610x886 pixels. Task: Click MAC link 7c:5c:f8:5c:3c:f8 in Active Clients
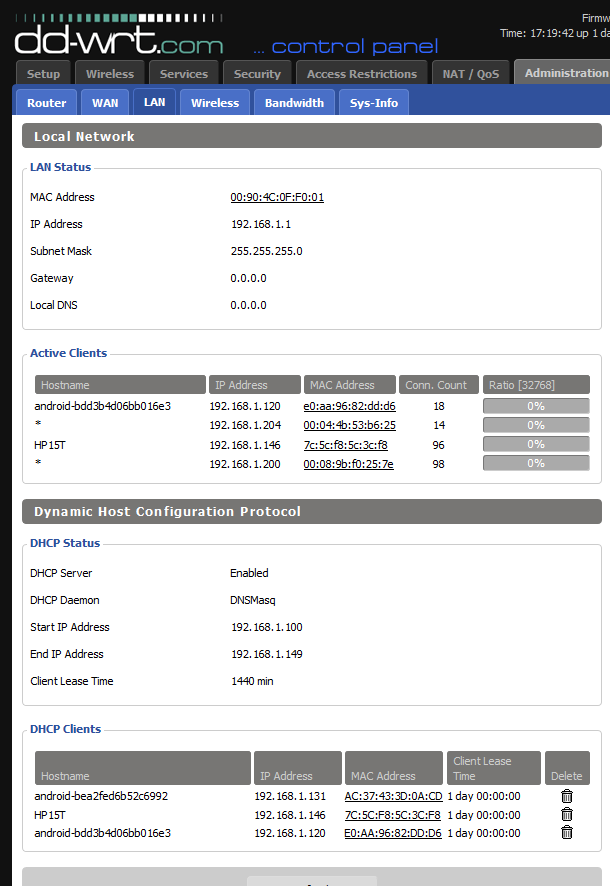[346, 445]
